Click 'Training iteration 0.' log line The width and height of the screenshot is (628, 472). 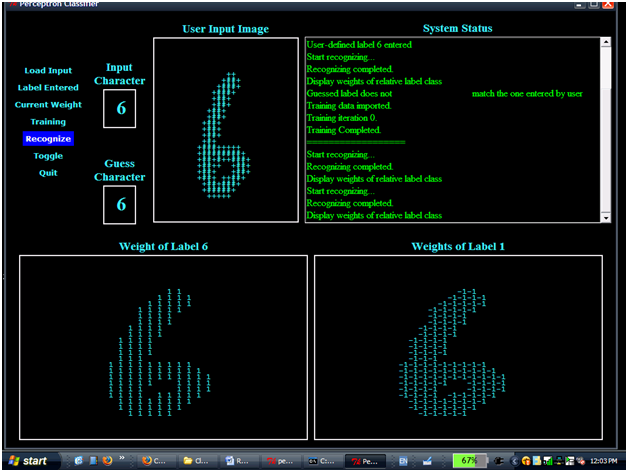click(342, 118)
